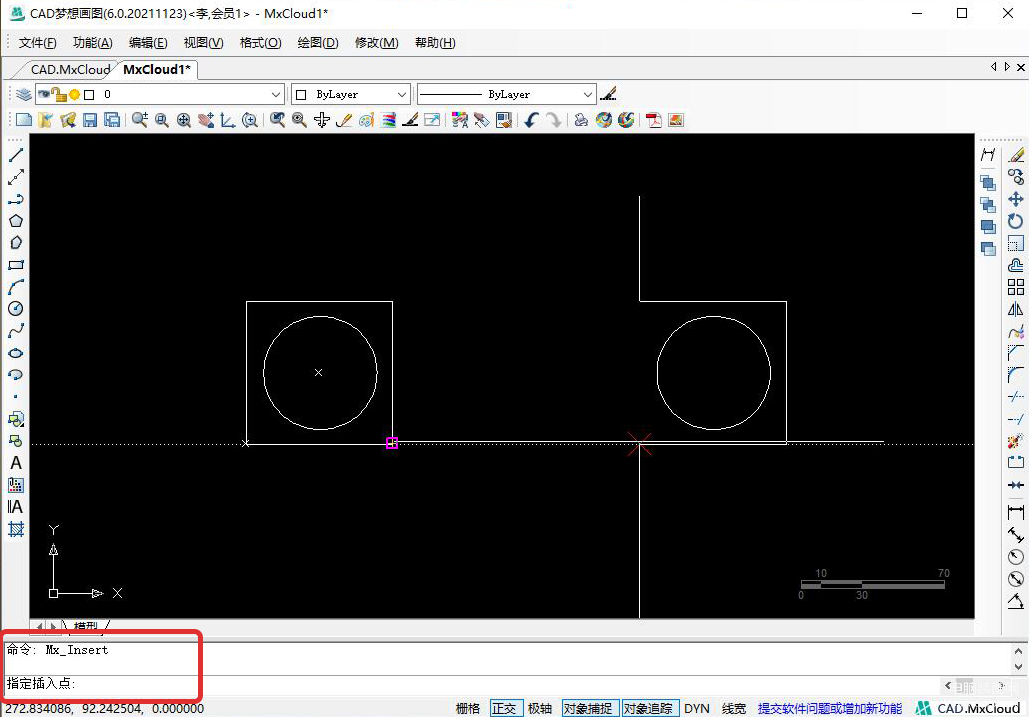Click the Print icon
Image resolution: width=1029 pixels, height=717 pixels.
point(581,120)
